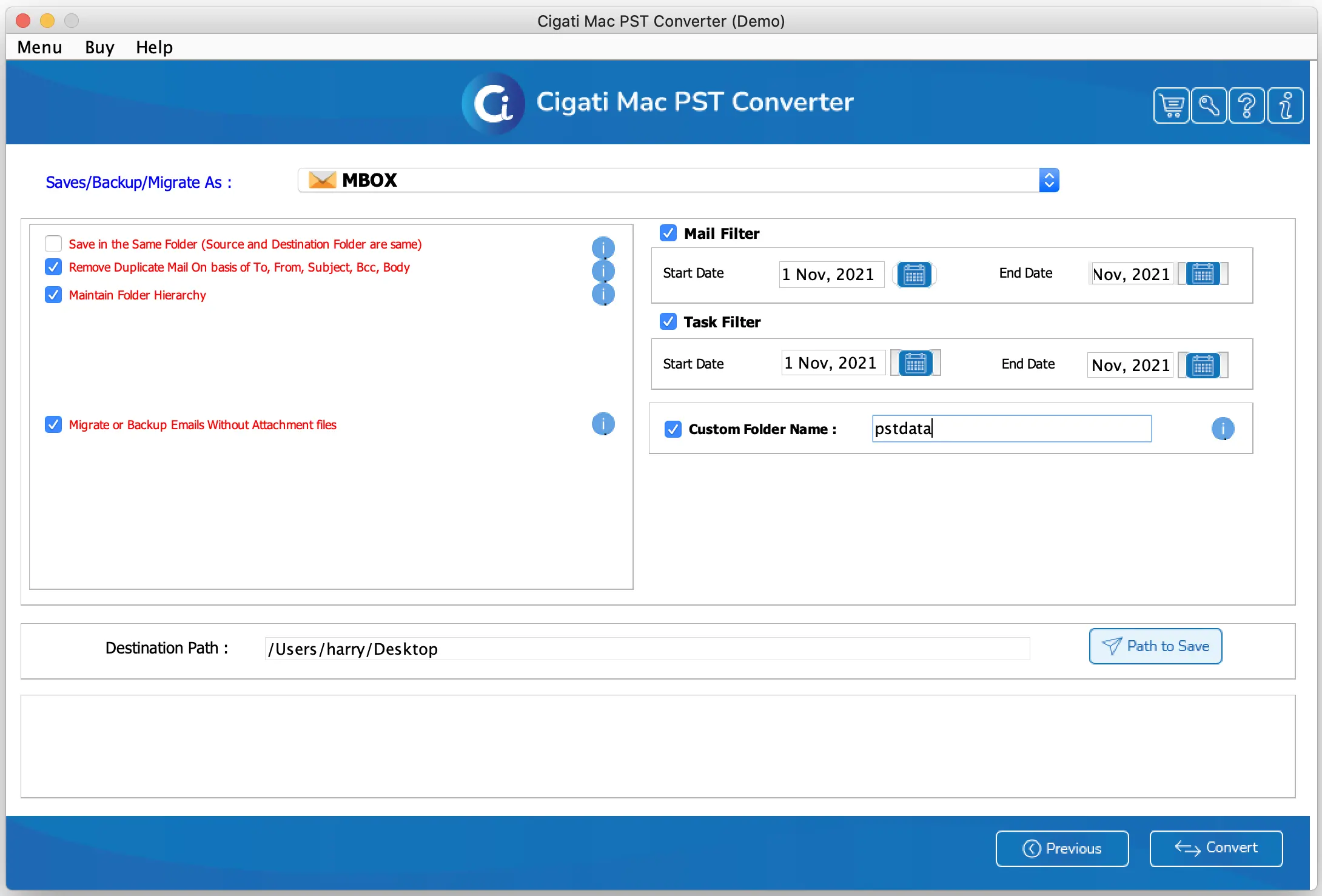Show info for Maintain Folder Hierarchy
Viewport: 1322px width, 896px height.
[x=603, y=294]
